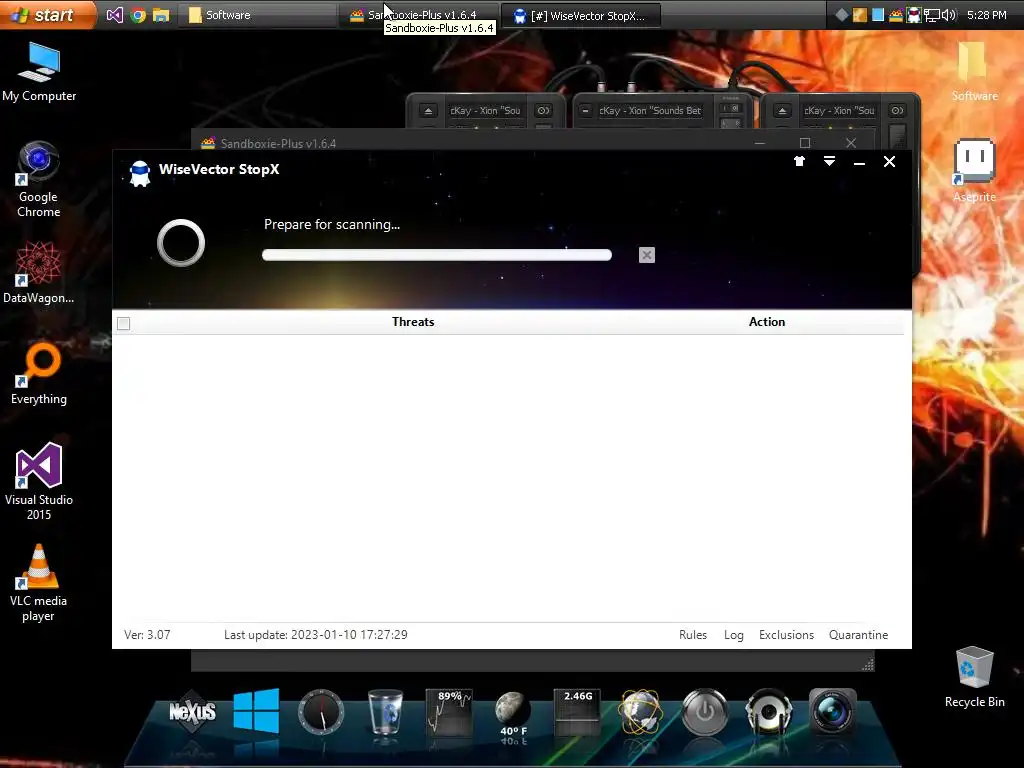The width and height of the screenshot is (1024, 768).
Task: Open the WiseVector title bar dropdown menu
Action: click(829, 161)
